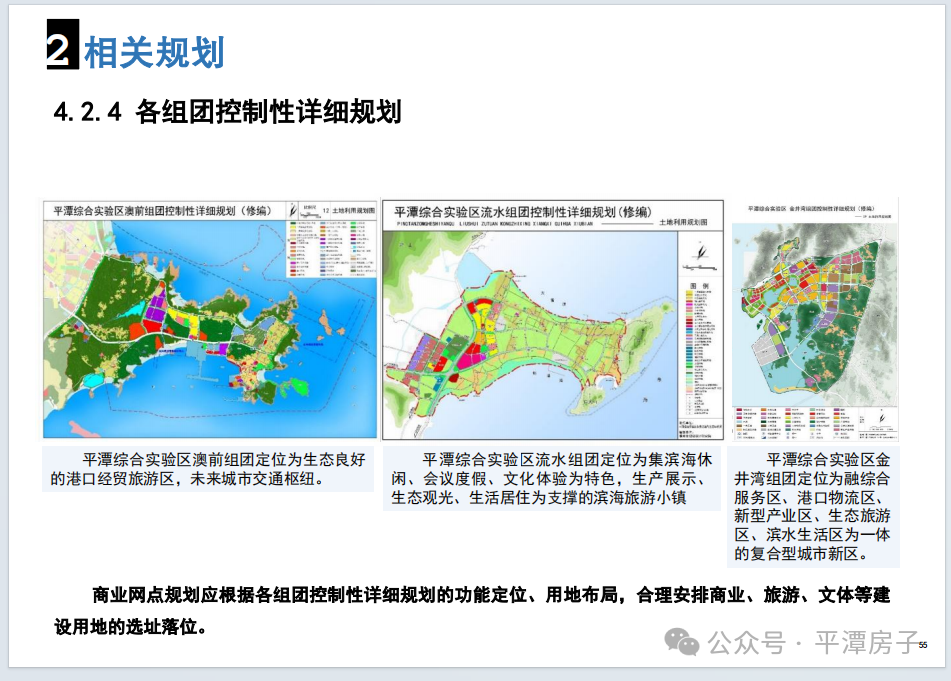Click the map title 平潭综合实验区流水组团控制性详细规划（修编）
This screenshot has width=951, height=681.
coord(523,212)
